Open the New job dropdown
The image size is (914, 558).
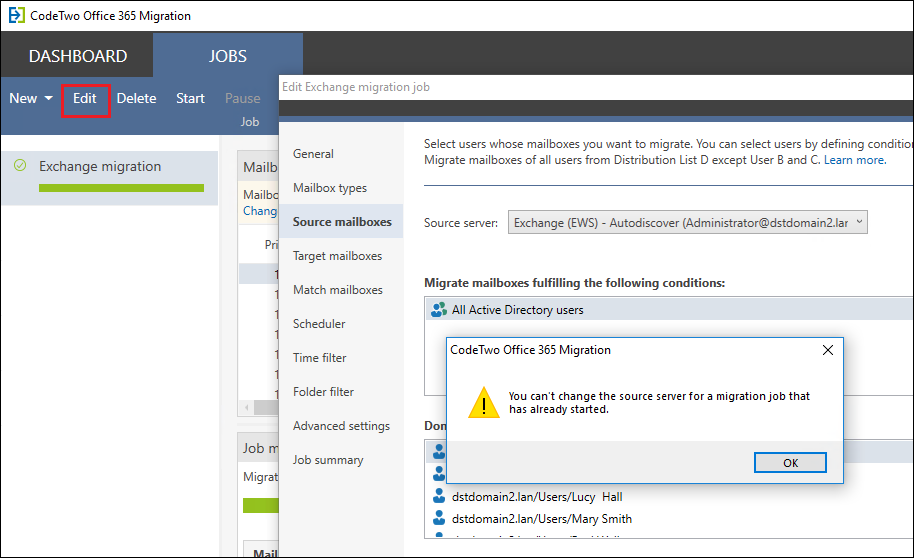[x=31, y=98]
